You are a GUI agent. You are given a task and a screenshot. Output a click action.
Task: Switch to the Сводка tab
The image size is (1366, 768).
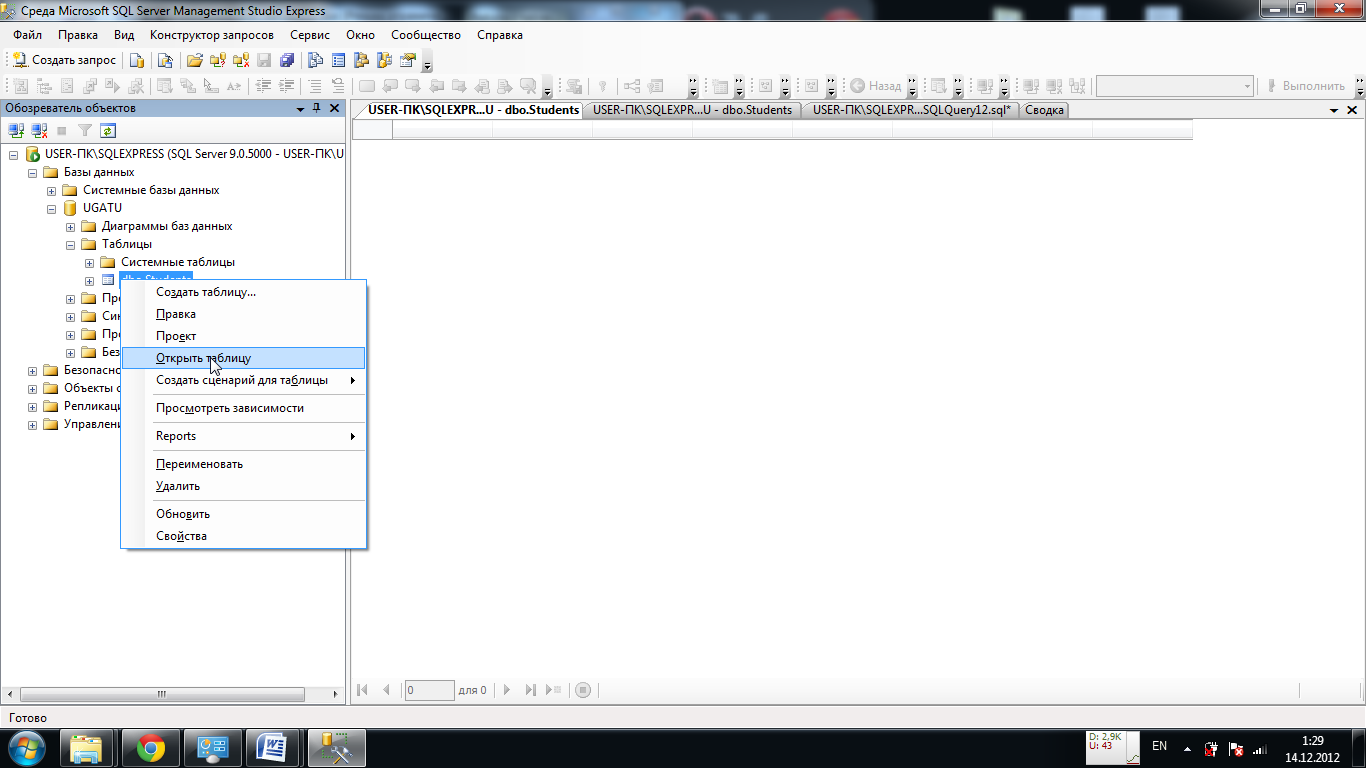tap(1044, 110)
